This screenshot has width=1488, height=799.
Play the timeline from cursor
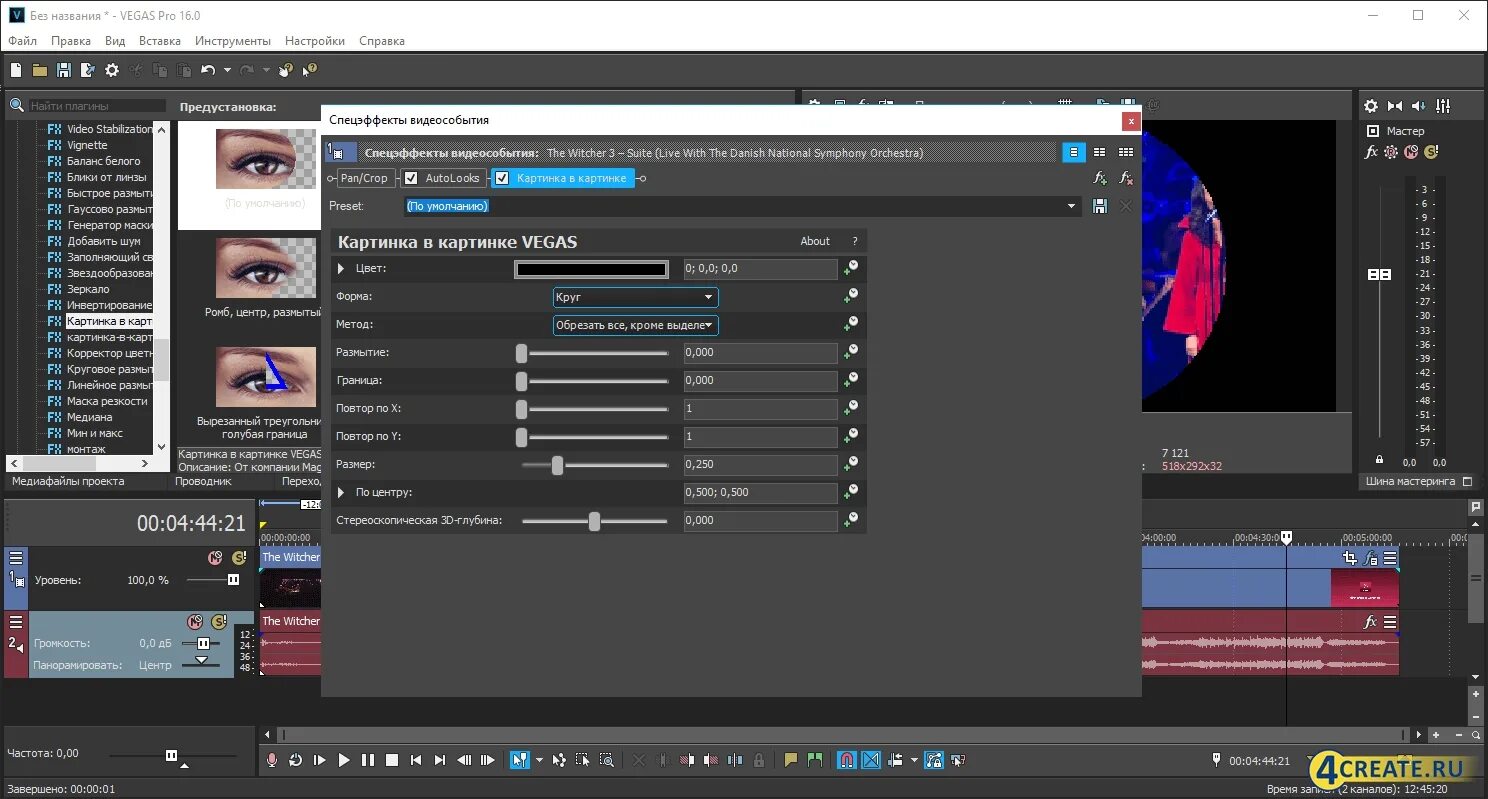point(343,760)
